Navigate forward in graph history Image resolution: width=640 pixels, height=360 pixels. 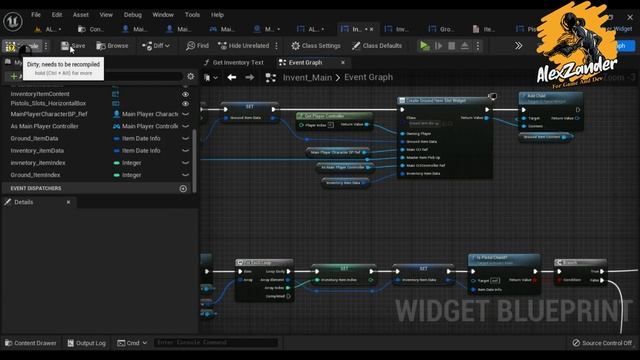(249, 77)
